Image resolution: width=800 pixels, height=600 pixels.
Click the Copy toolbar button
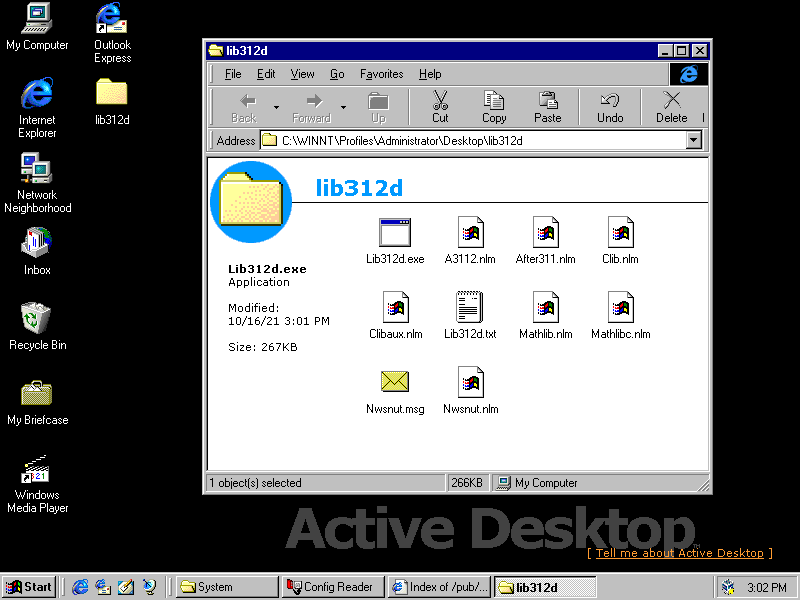494,107
